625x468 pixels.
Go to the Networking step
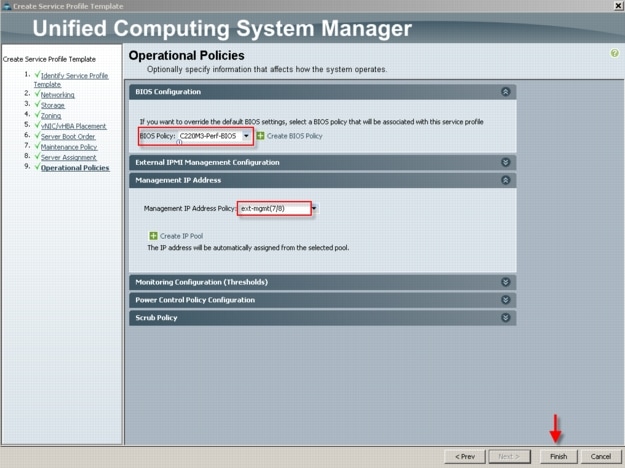coord(57,95)
